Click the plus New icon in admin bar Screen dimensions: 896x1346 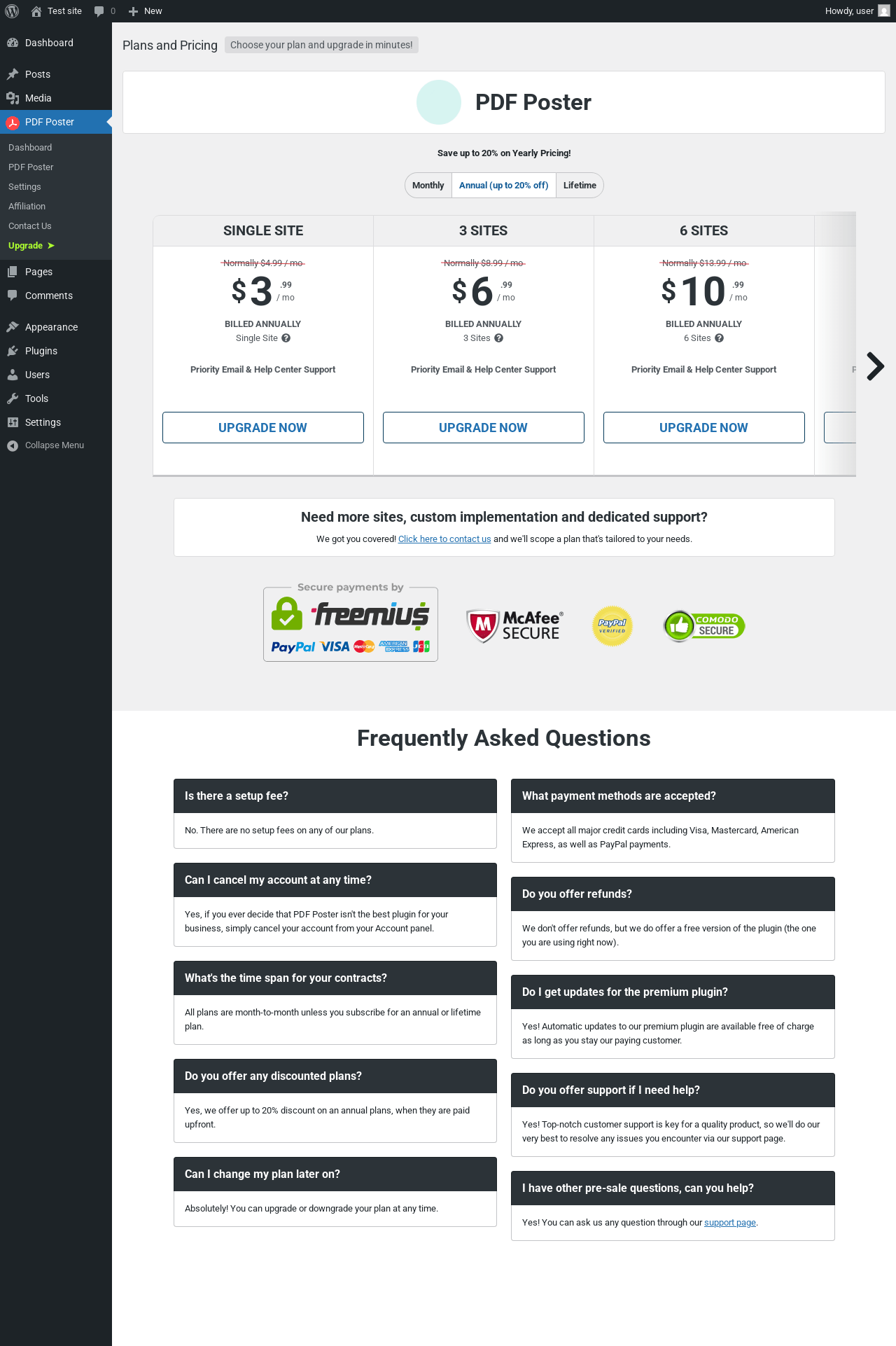click(x=133, y=11)
